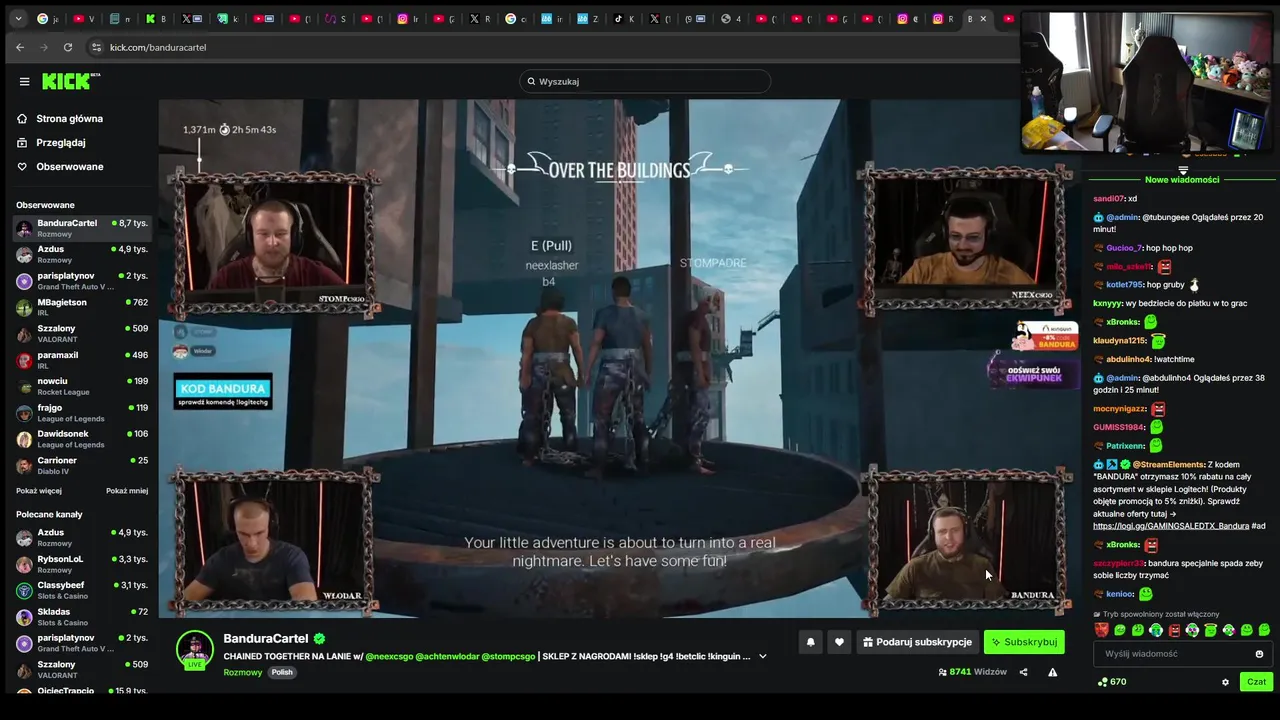Open tab search dropdown in browser
Screen dimensions: 1280x720
pos(17,18)
